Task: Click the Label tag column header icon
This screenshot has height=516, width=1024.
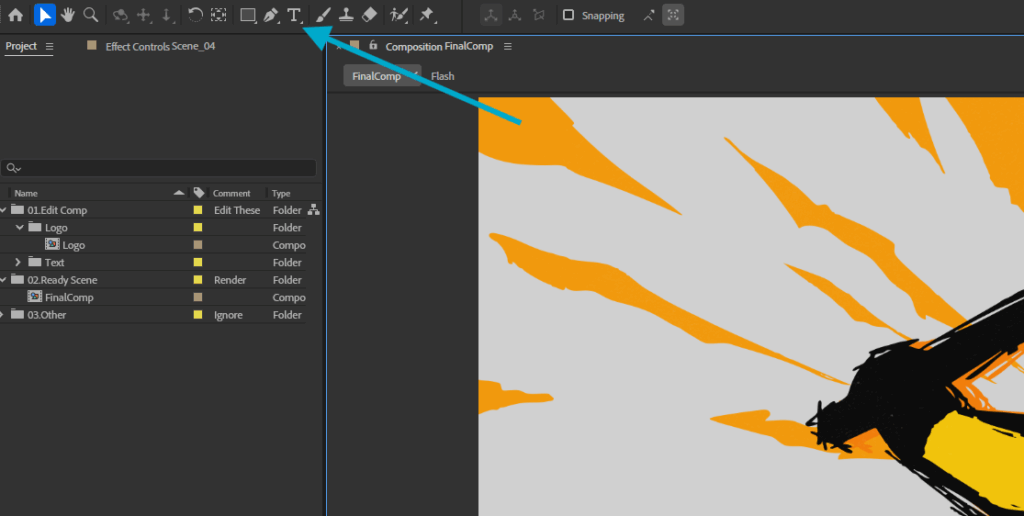Action: [199, 193]
